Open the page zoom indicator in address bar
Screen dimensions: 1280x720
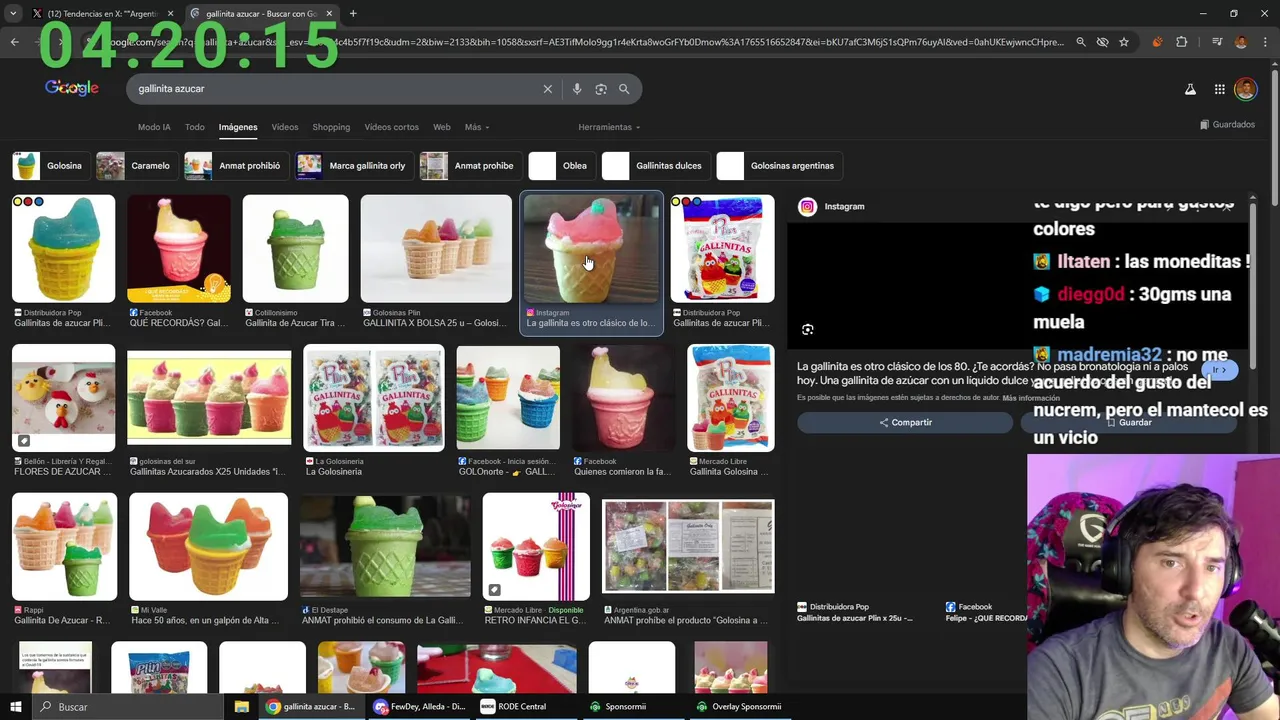click(1081, 42)
